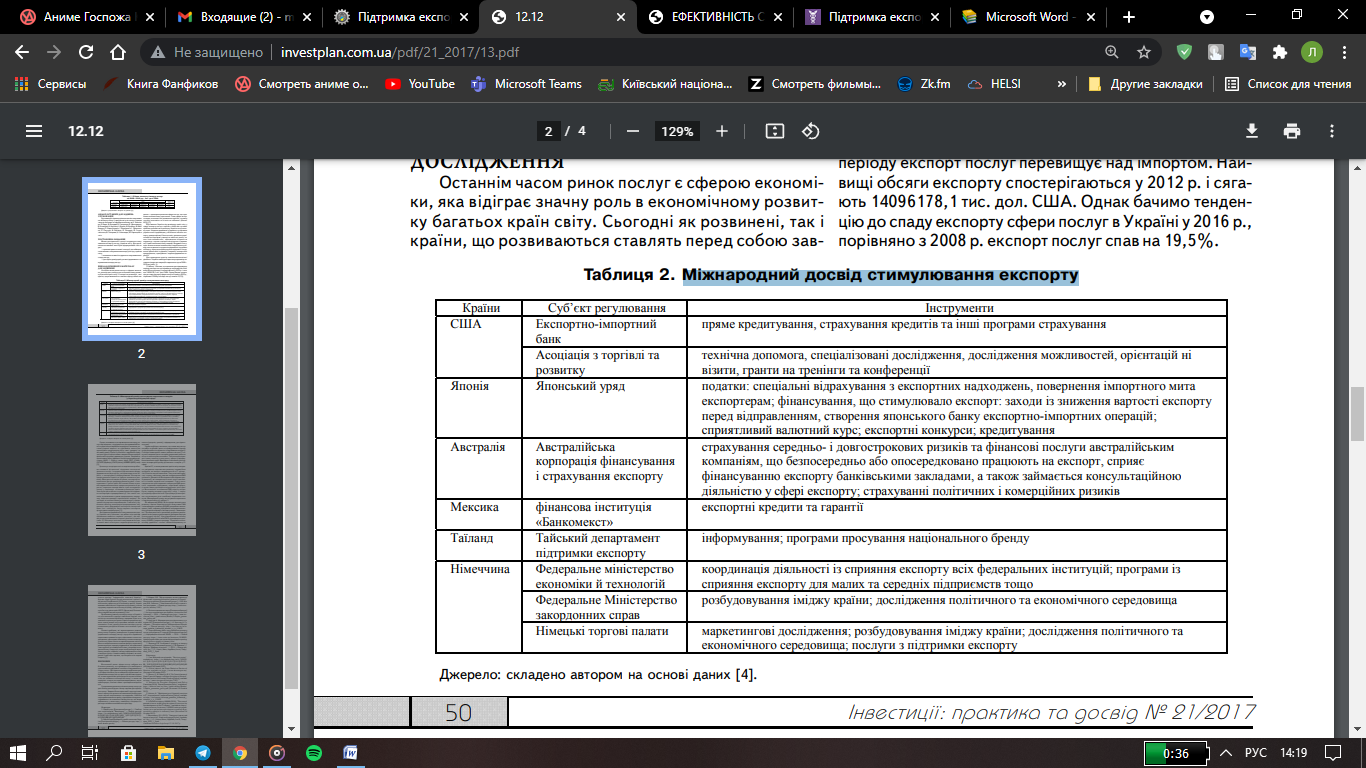
Task: Open Telegram from the taskbar
Action: click(x=203, y=753)
